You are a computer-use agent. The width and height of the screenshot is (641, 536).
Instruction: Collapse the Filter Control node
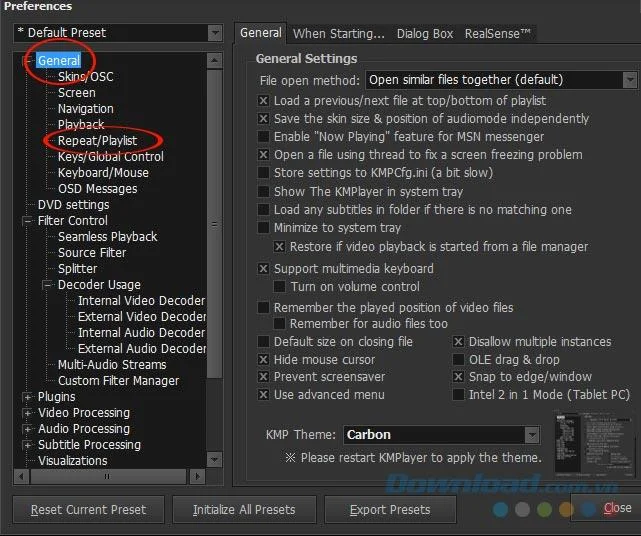27,221
